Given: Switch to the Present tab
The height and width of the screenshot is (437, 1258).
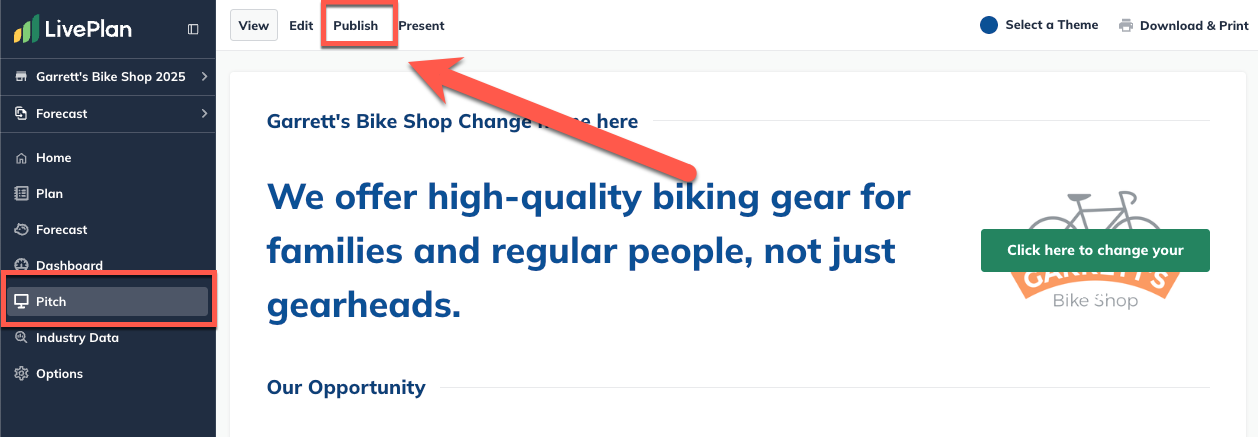Looking at the screenshot, I should (x=421, y=26).
